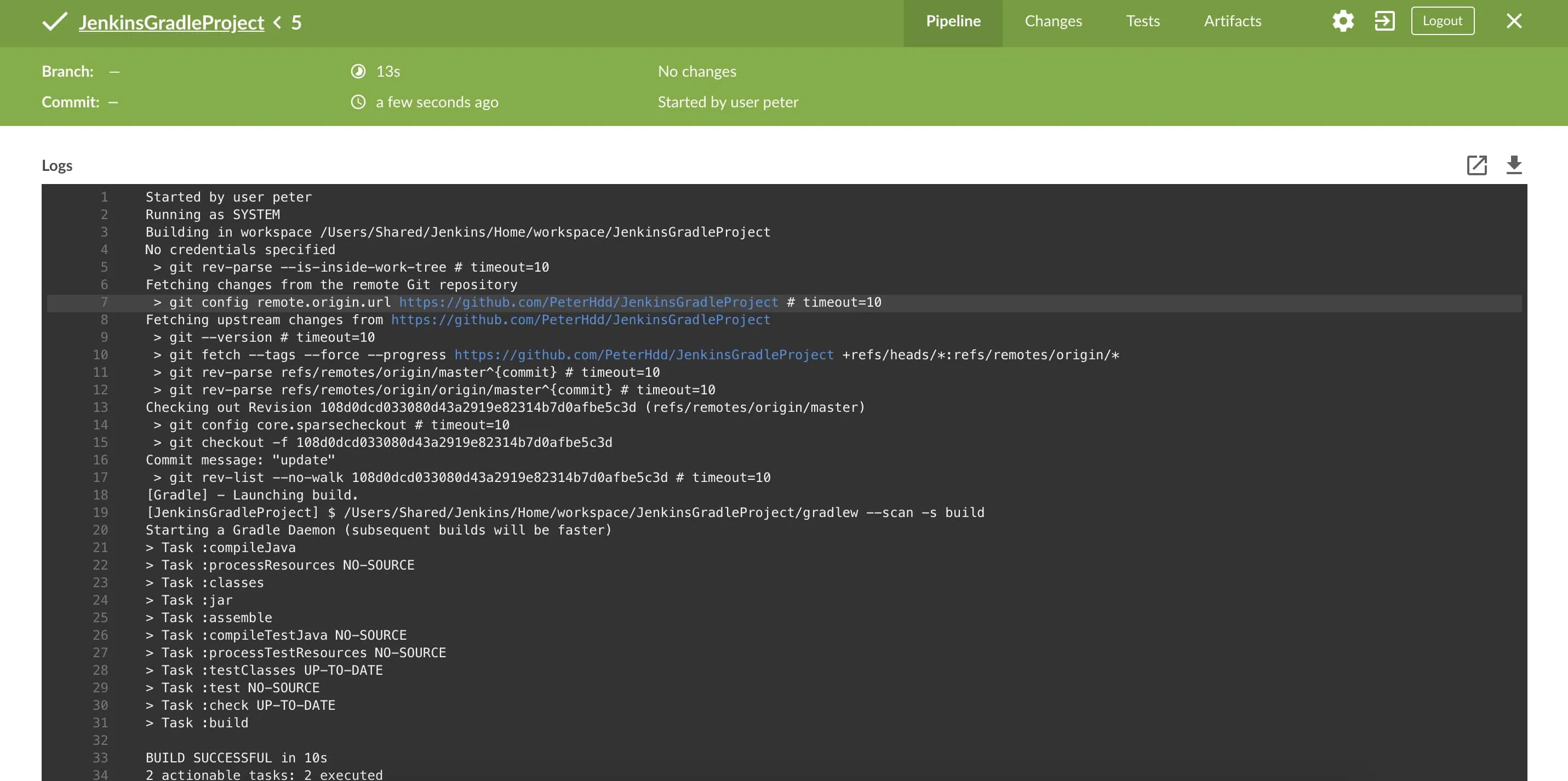This screenshot has width=1568, height=781.
Task: Click the Logout button
Action: (x=1442, y=21)
